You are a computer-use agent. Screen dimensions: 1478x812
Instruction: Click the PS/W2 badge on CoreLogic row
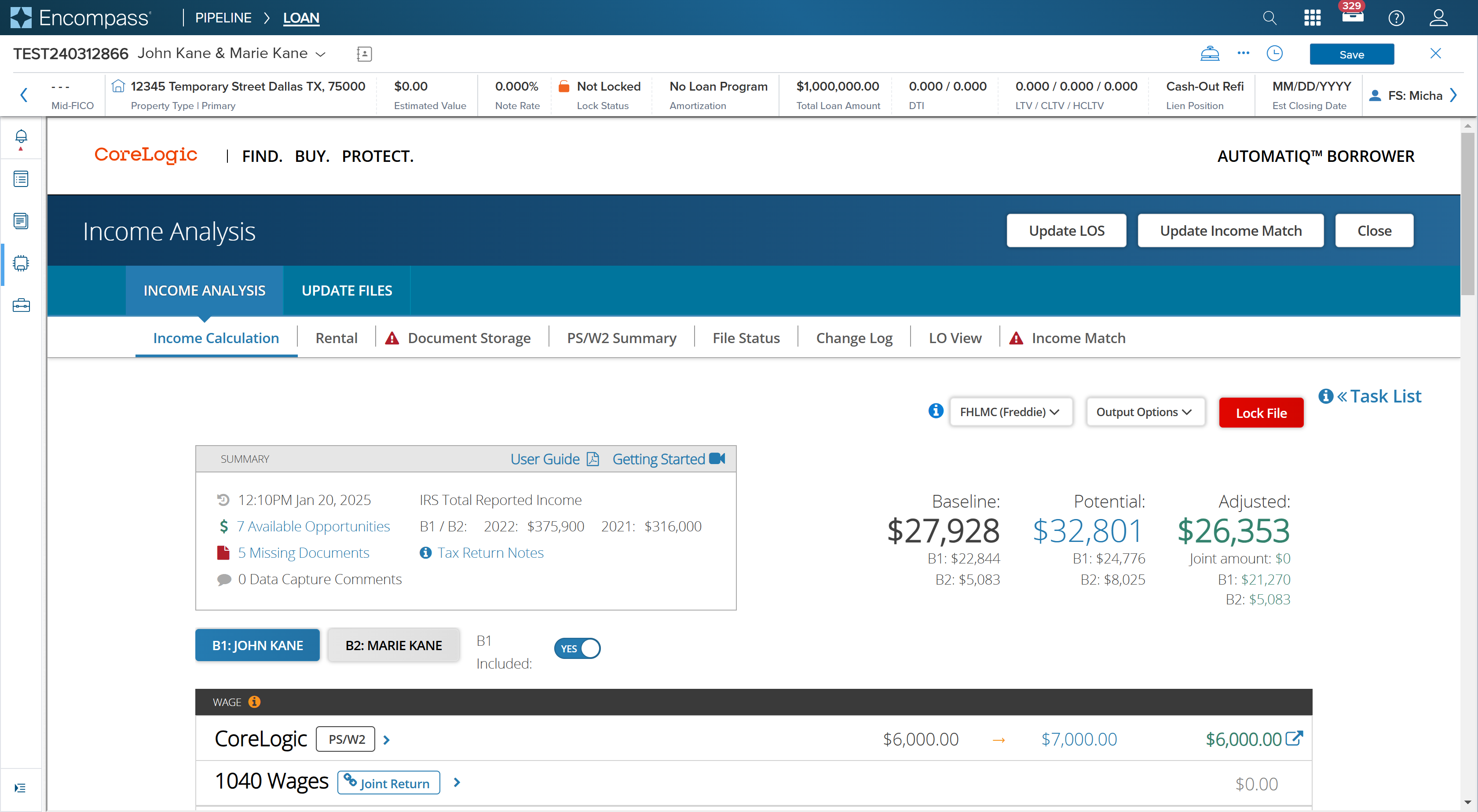(345, 739)
